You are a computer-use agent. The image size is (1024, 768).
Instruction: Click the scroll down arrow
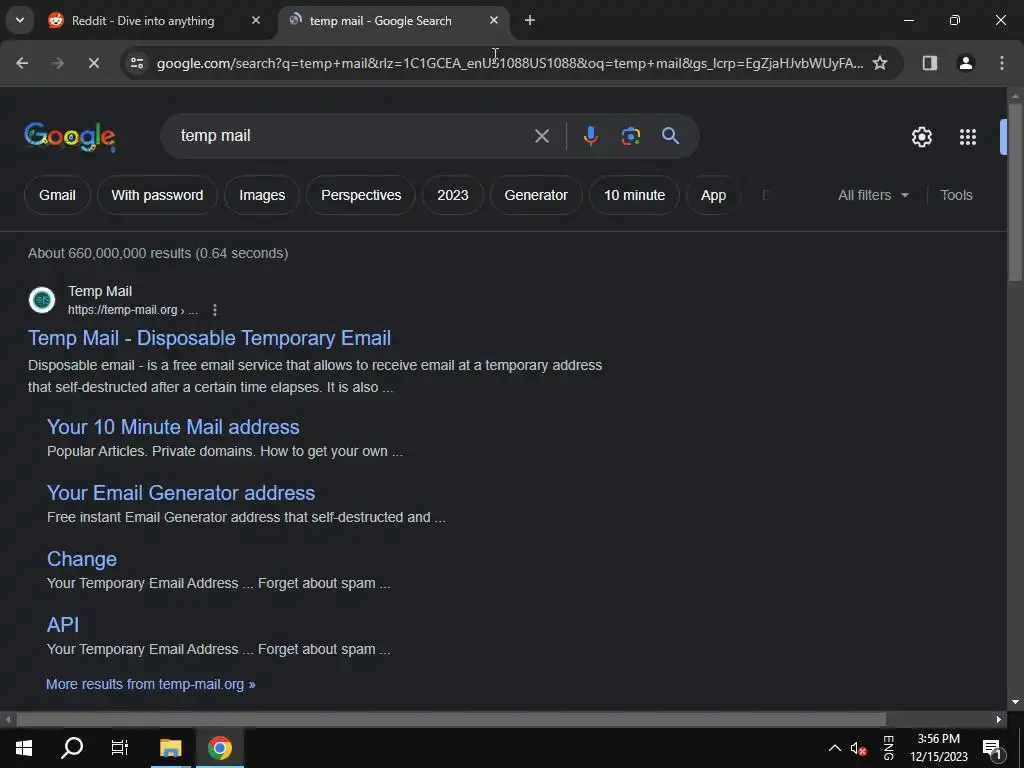click(x=1015, y=702)
